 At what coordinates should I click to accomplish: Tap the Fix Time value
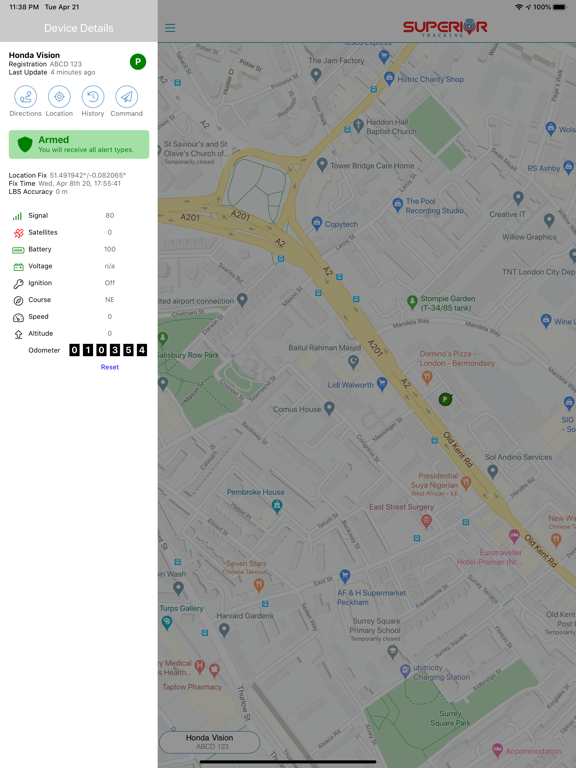79,183
